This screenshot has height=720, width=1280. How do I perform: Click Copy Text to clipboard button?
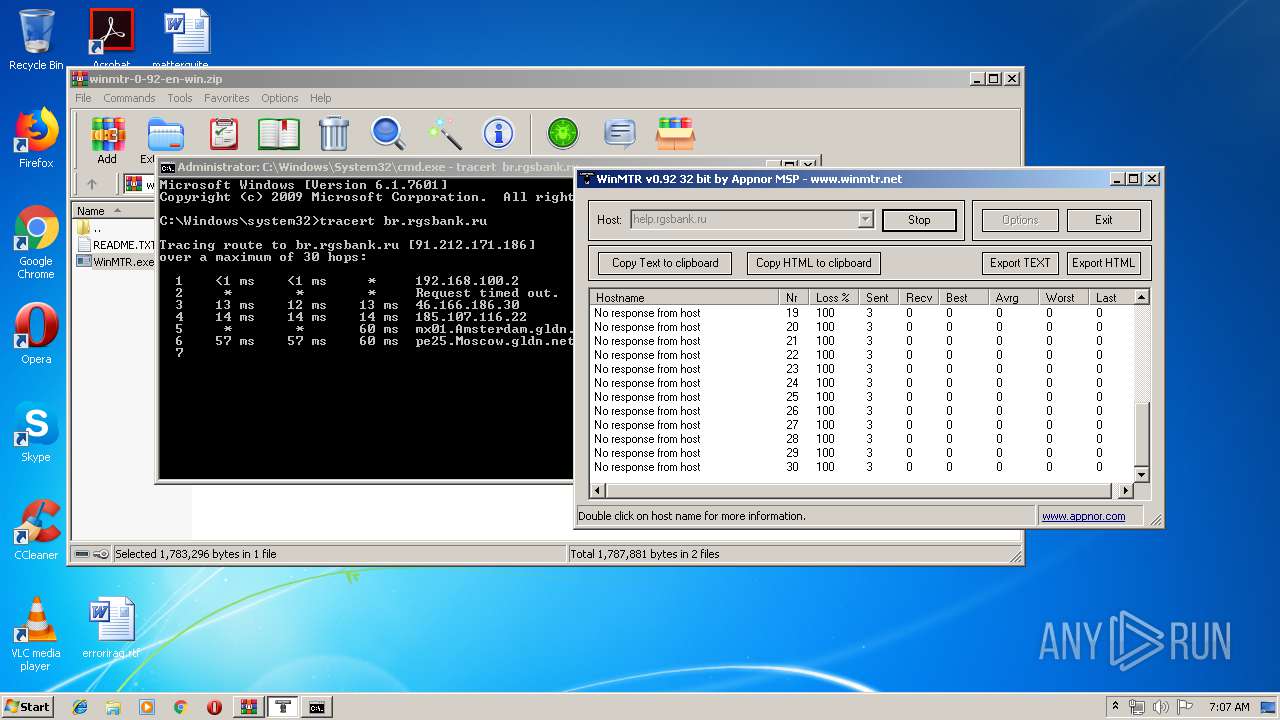point(665,263)
